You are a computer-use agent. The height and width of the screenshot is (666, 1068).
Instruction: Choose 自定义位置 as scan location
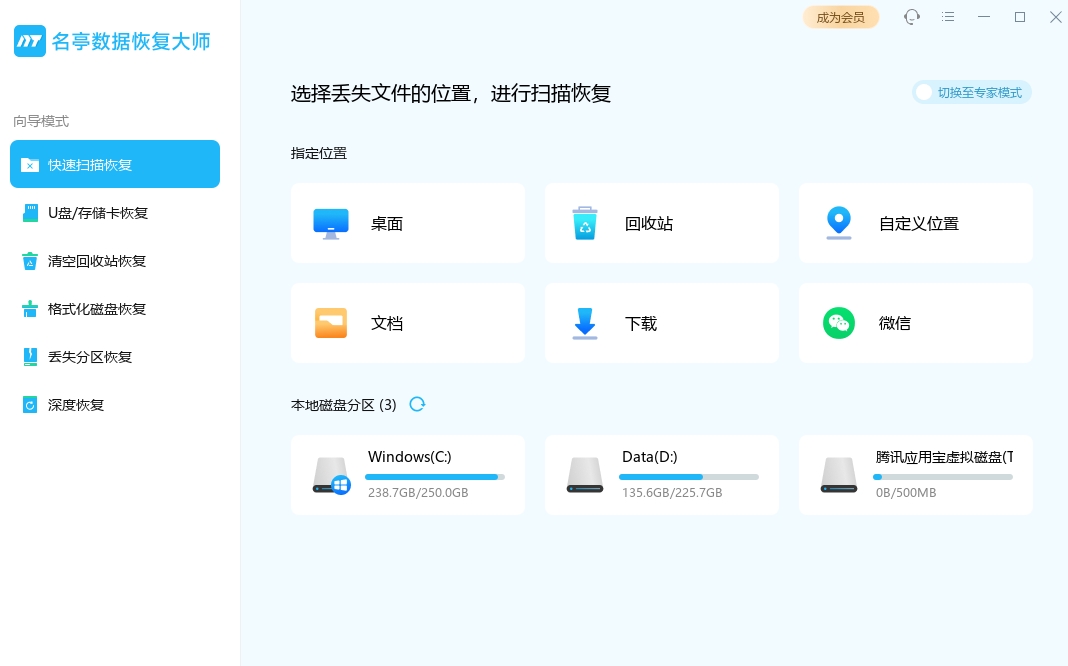[x=915, y=223]
